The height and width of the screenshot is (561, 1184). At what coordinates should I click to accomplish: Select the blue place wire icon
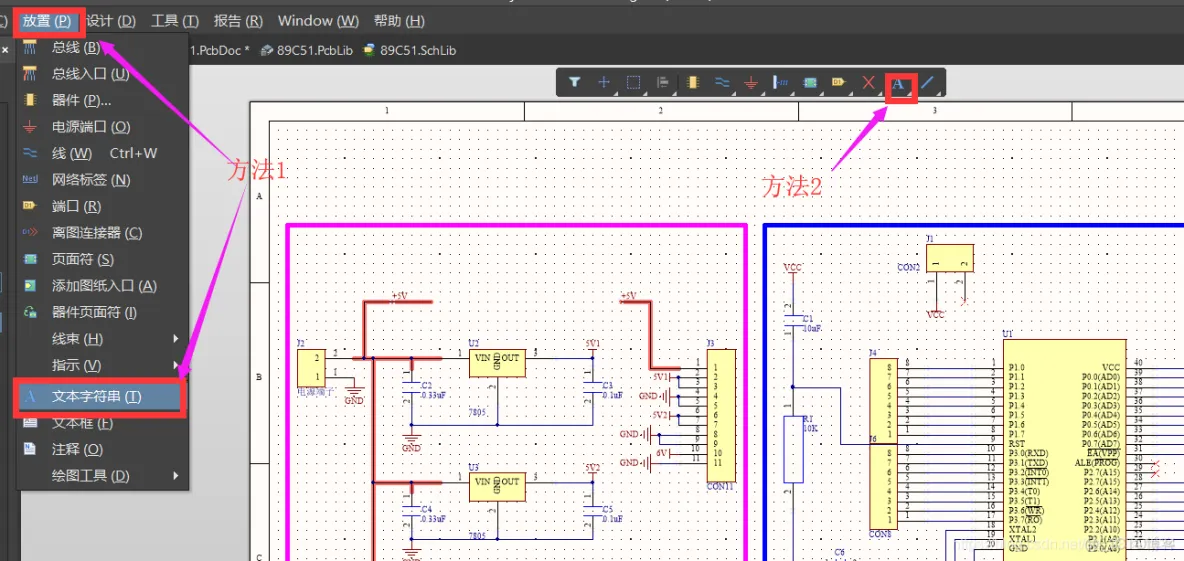pyautogui.click(x=721, y=82)
